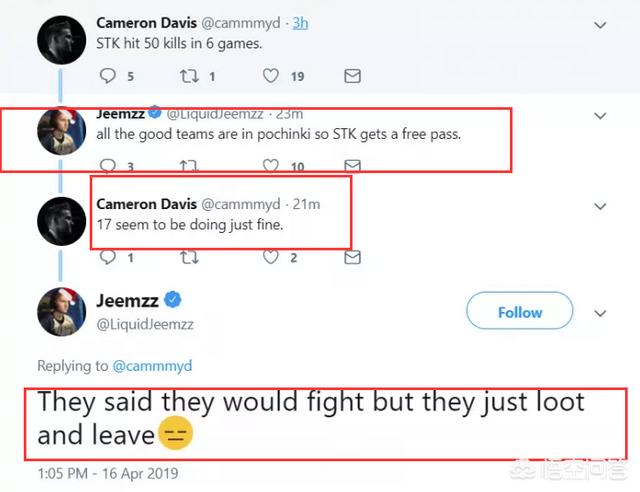Image resolution: width=640 pixels, height=492 pixels.
Task: Message the '17 seem to be doing just fine' tweet
Action: pyautogui.click(x=351, y=257)
